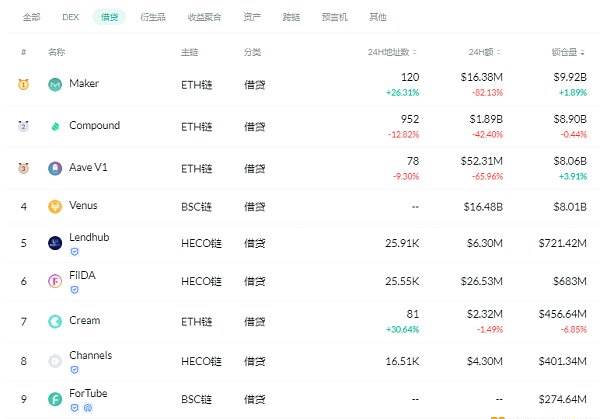Viewport: 600px width, 419px height.
Task: Switch to the DEX category tab
Action: (70, 17)
